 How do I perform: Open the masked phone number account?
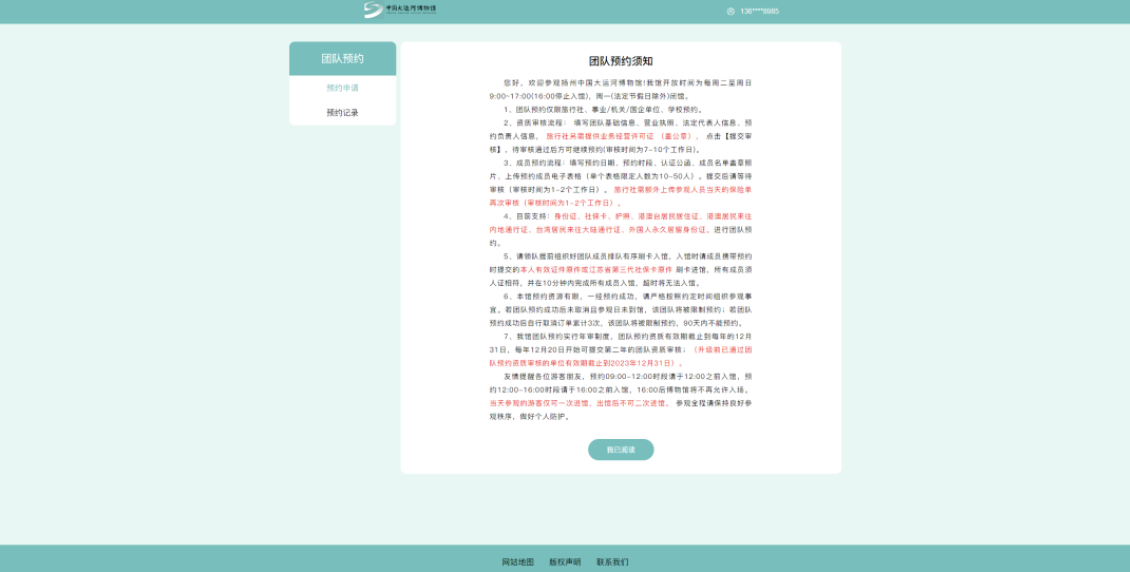pos(760,11)
